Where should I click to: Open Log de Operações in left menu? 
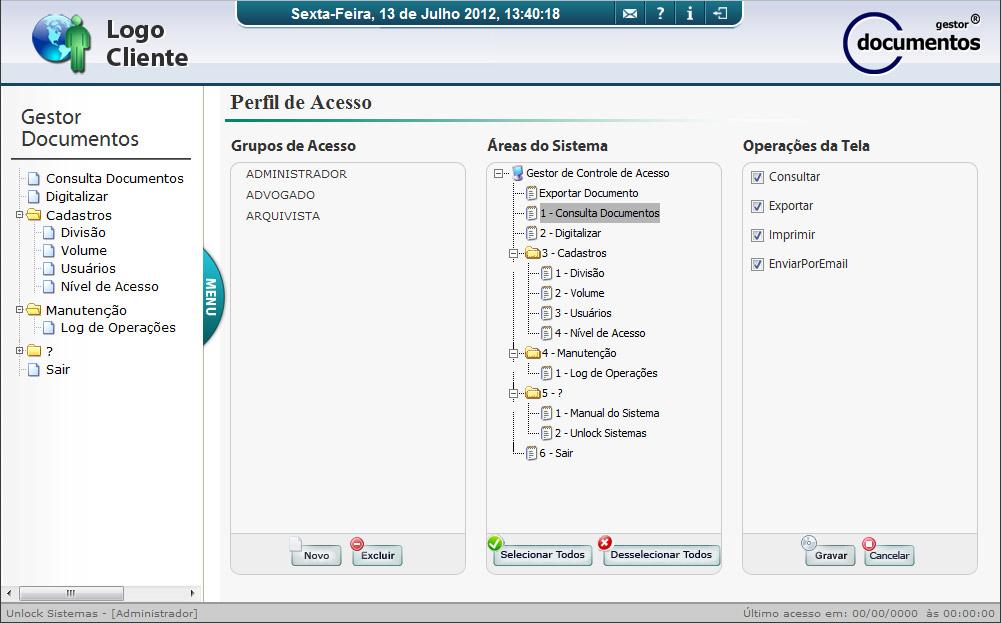click(x=117, y=328)
